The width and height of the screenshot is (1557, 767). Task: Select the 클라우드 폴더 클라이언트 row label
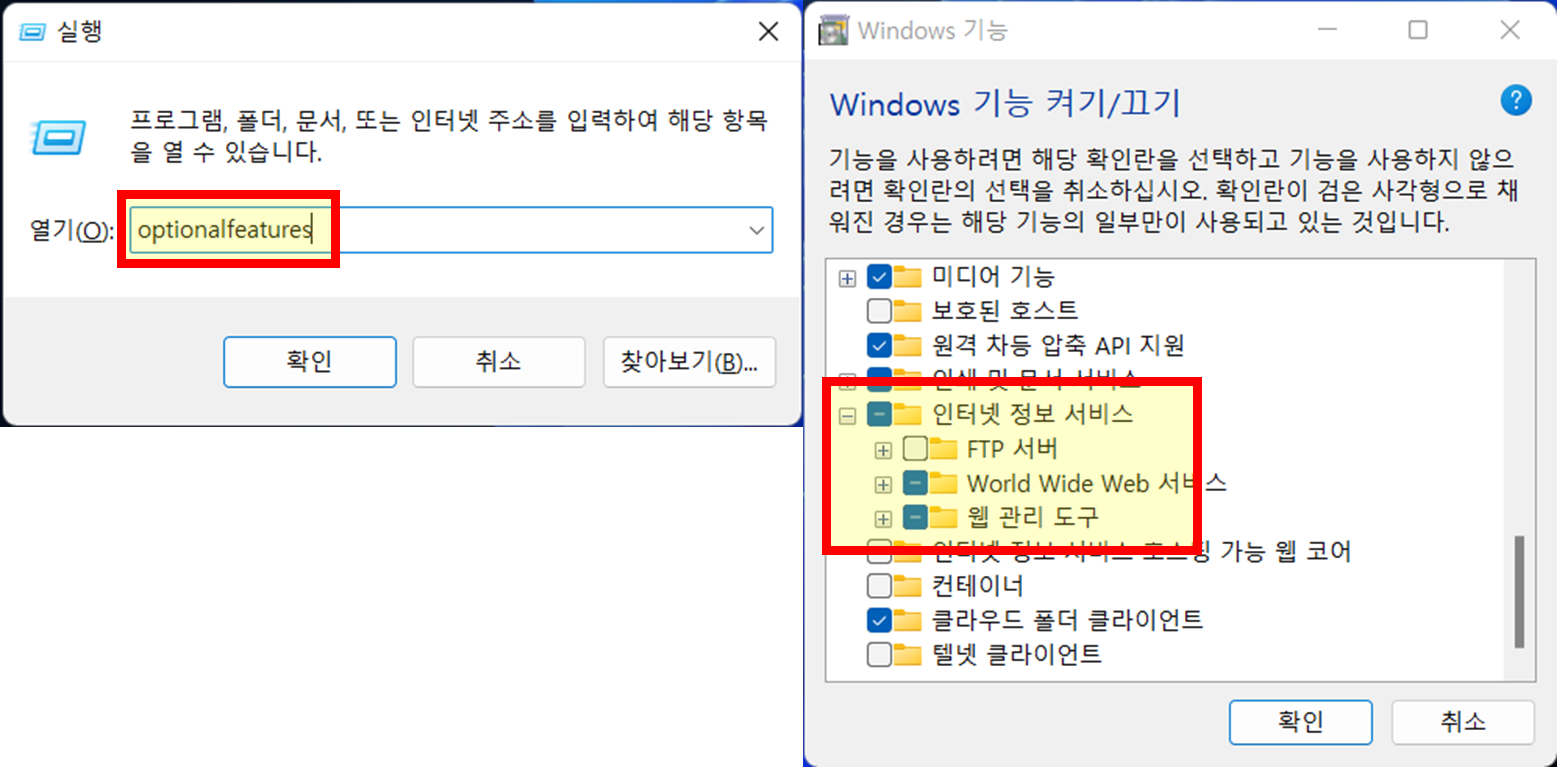point(1067,620)
